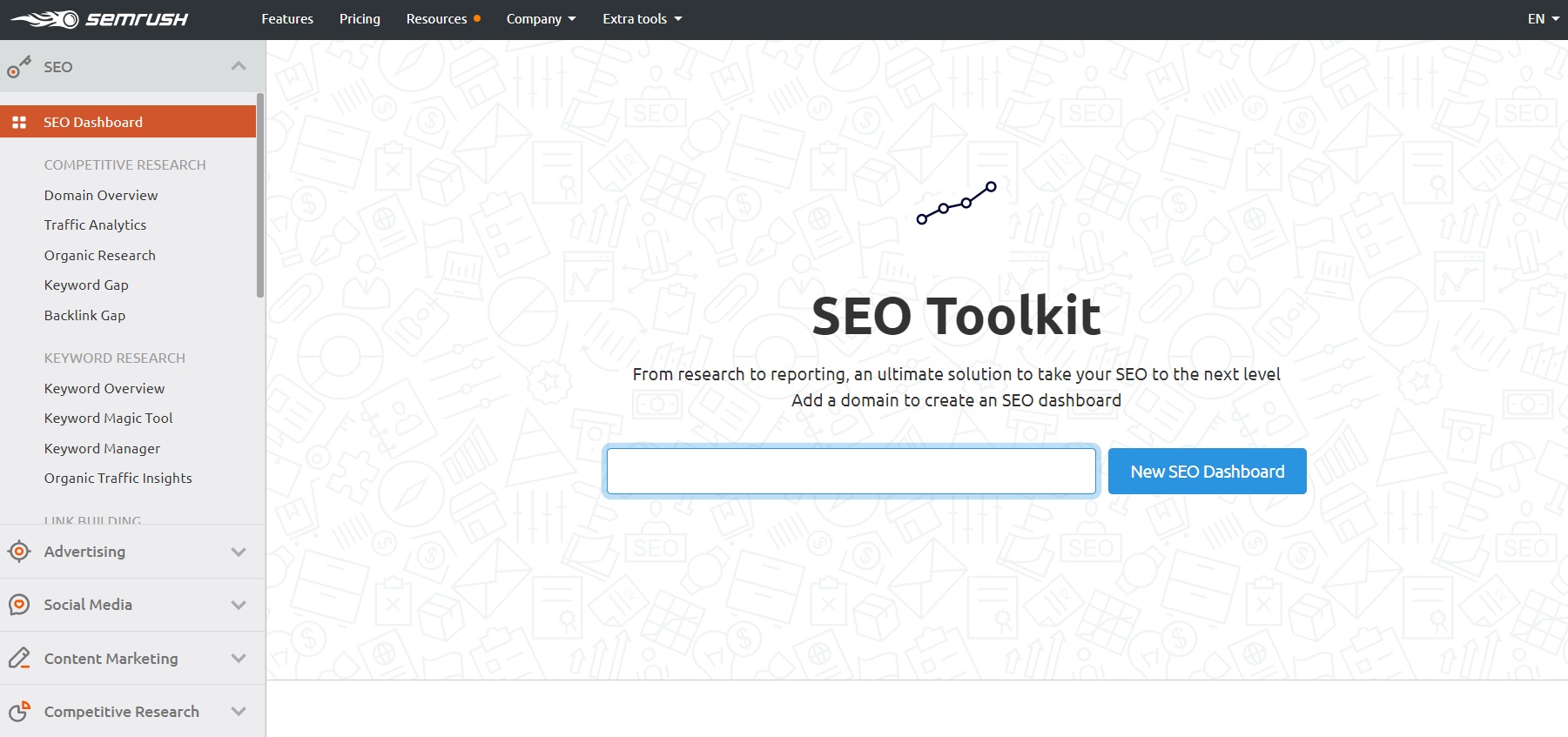Click the New SEO Dashboard button
The image size is (1568, 737).
pyautogui.click(x=1208, y=472)
